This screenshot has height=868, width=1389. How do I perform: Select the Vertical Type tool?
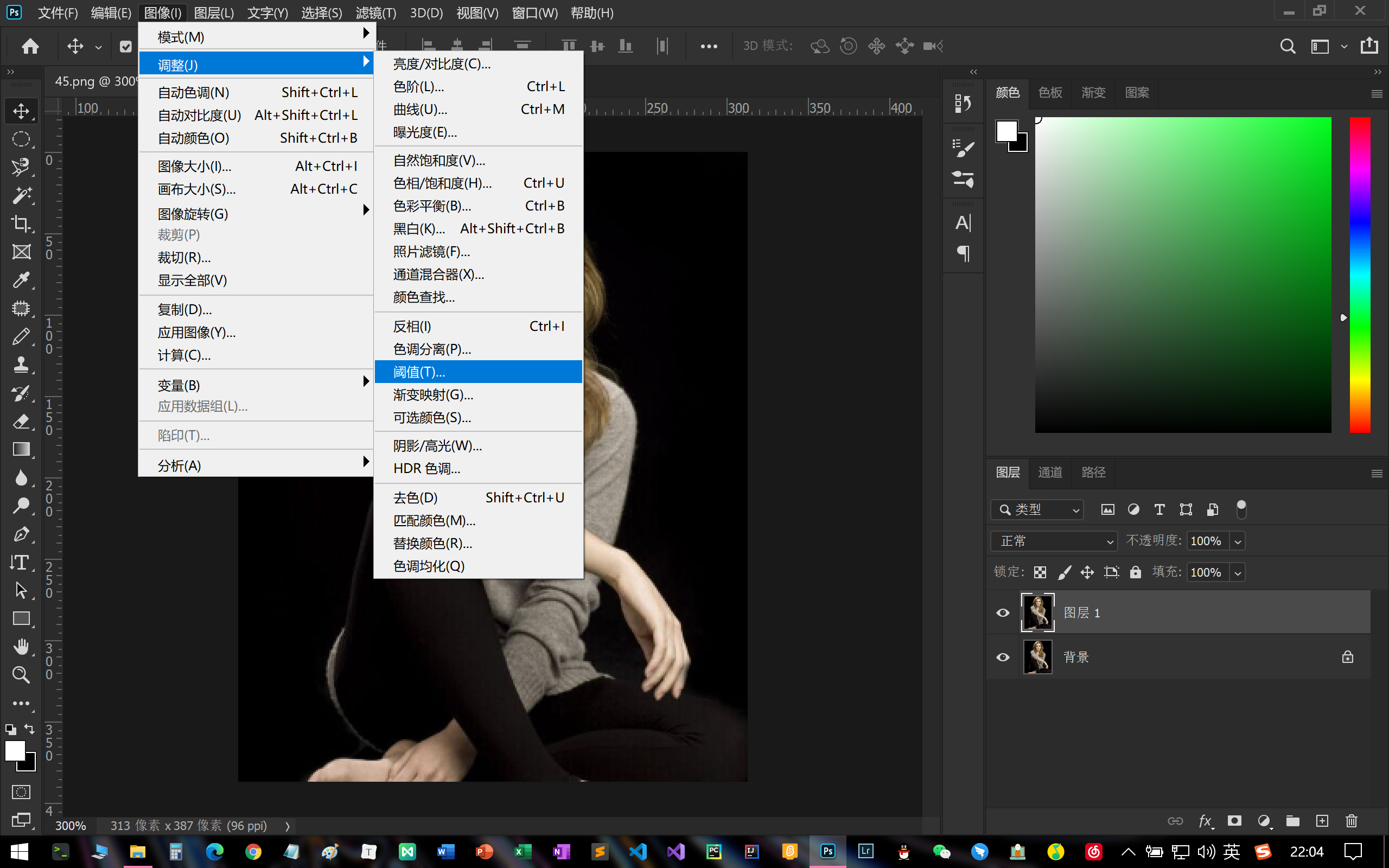(21, 563)
